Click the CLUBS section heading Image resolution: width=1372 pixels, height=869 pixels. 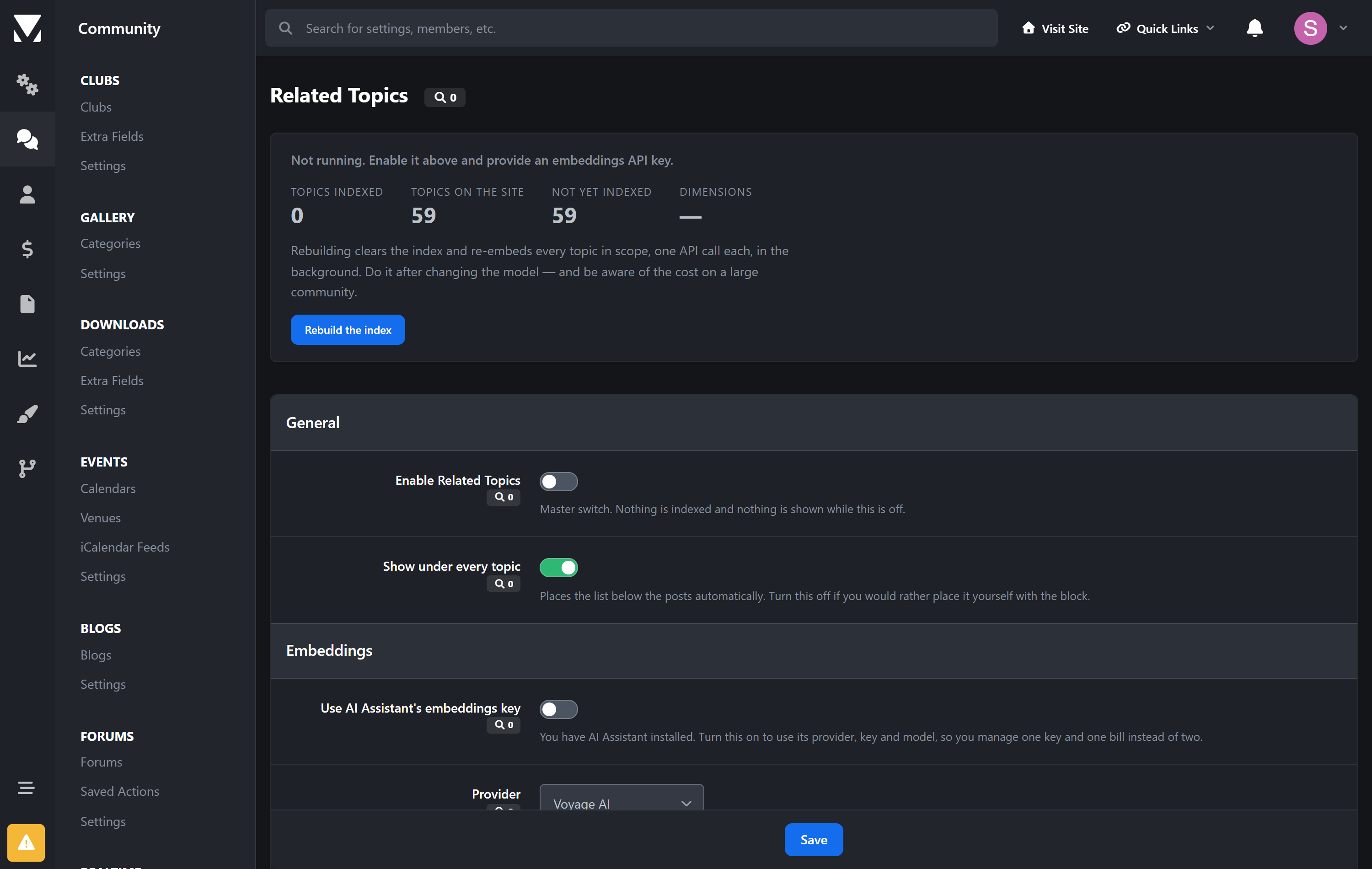[100, 80]
